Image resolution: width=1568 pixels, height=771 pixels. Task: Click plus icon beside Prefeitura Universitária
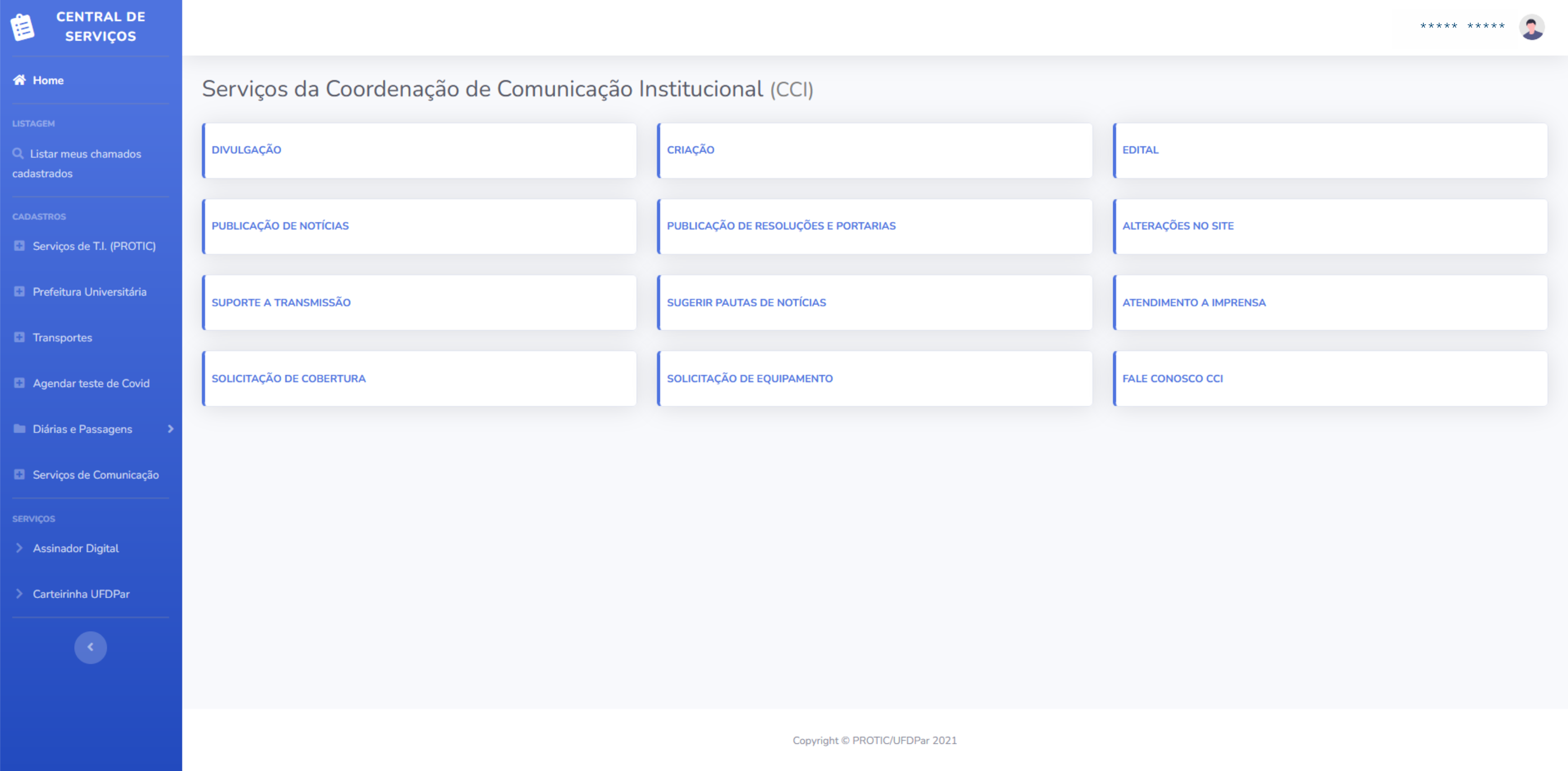pyautogui.click(x=19, y=292)
